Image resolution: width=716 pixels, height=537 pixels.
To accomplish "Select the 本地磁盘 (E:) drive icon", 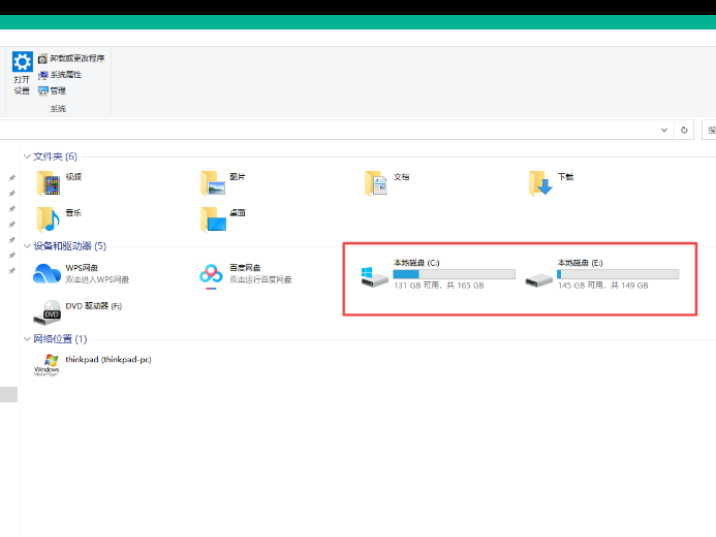I will 539,280.
